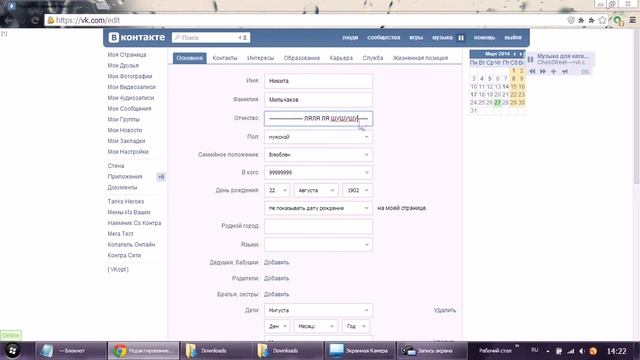Go to previous month in calendar
This screenshot has width=640, height=360.
coord(514,54)
